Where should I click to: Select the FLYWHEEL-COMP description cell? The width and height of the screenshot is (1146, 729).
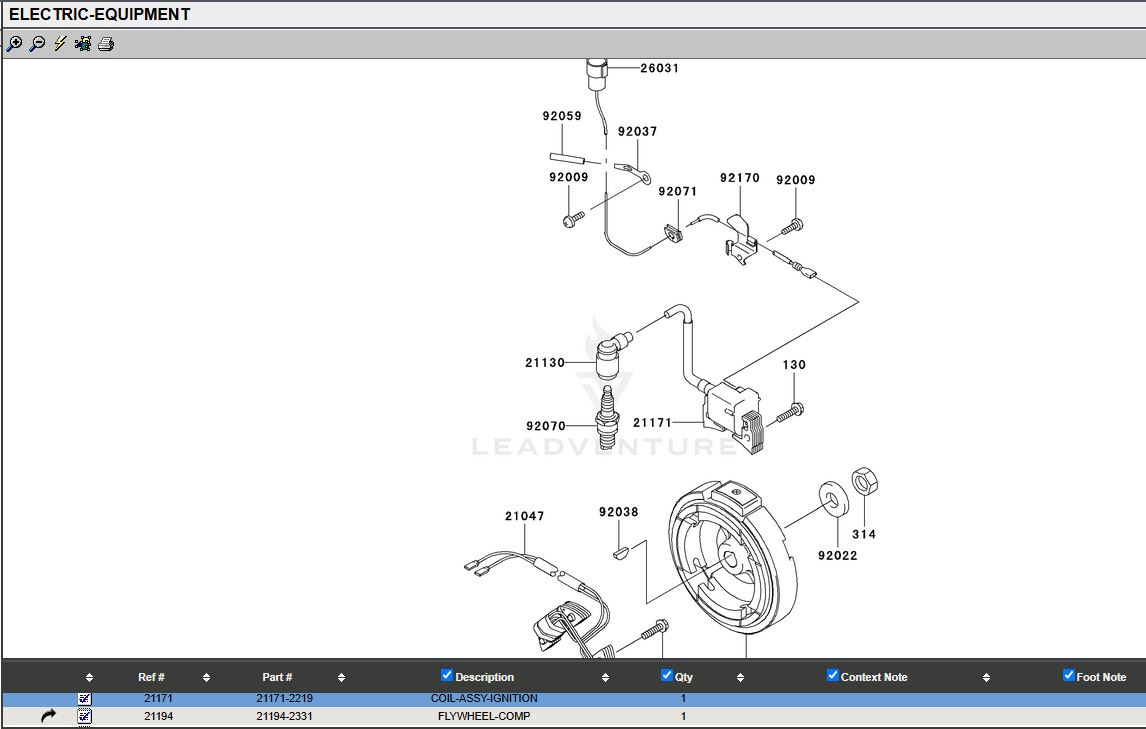tap(484, 716)
